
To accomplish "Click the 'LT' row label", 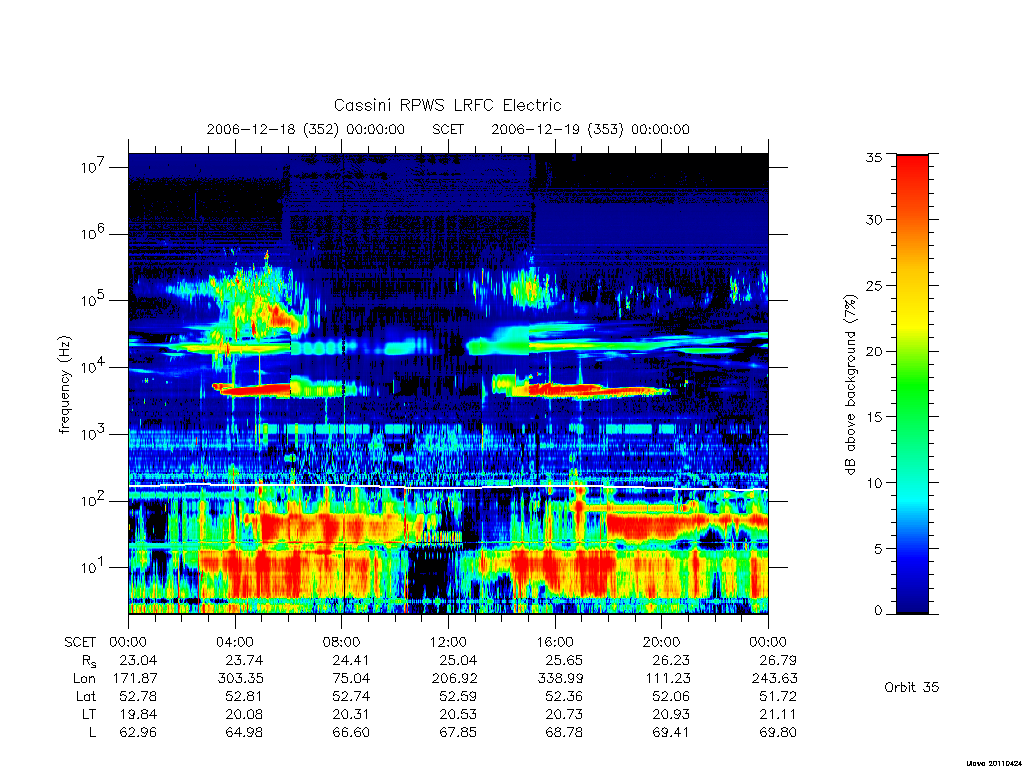I will [x=89, y=714].
